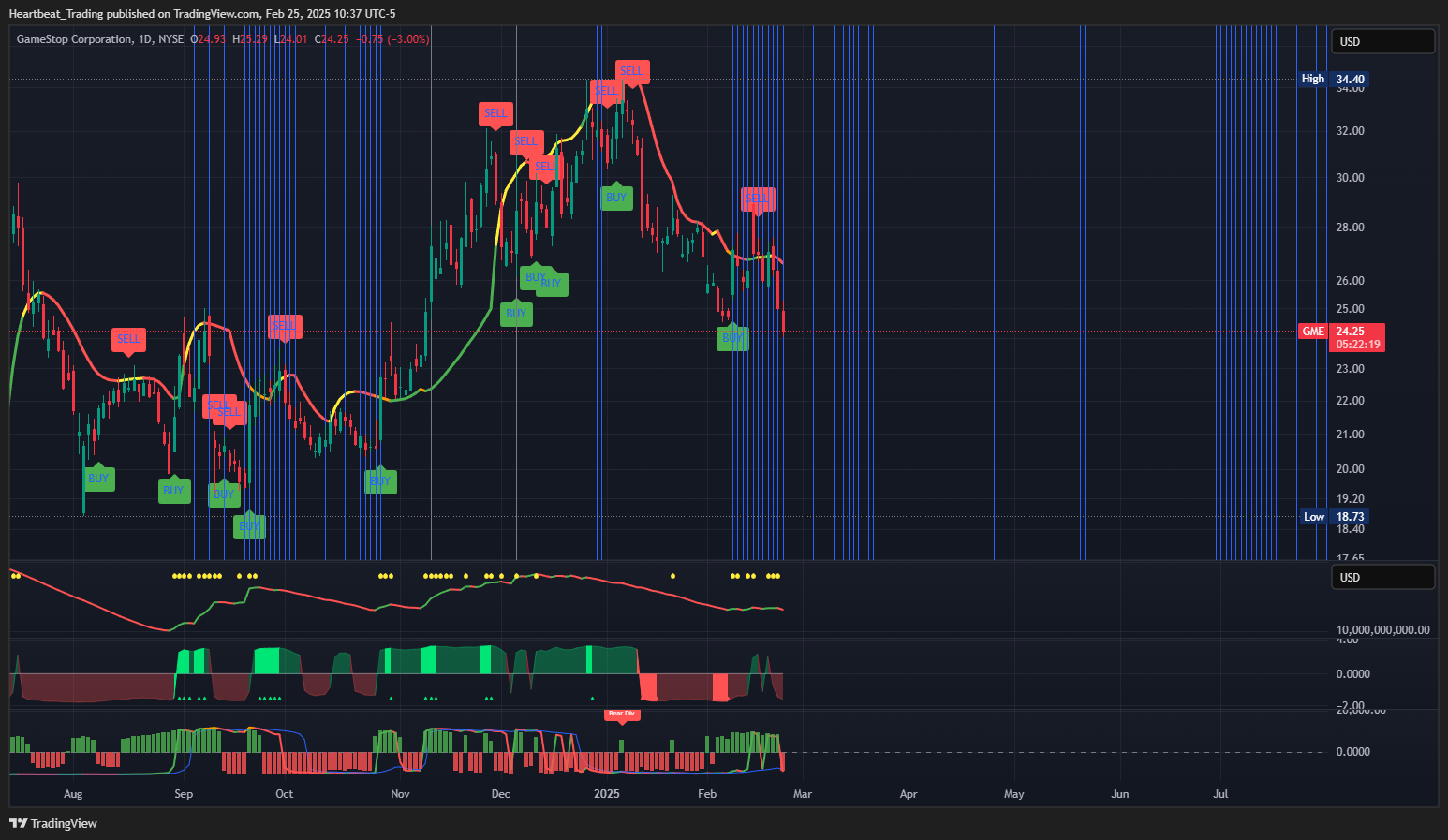Click the Sep label on time axis
The image size is (1448, 840).
click(x=184, y=794)
